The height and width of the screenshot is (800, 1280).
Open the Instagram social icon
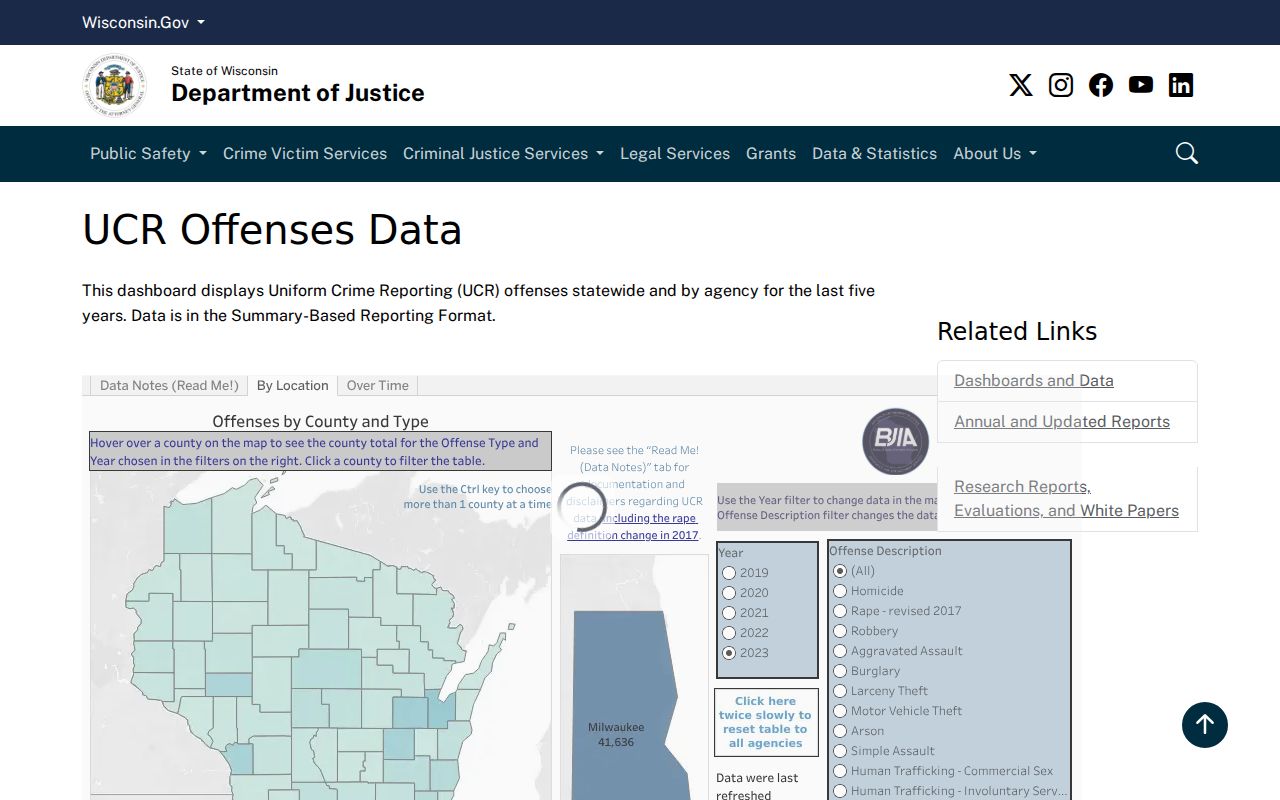pyautogui.click(x=1061, y=85)
